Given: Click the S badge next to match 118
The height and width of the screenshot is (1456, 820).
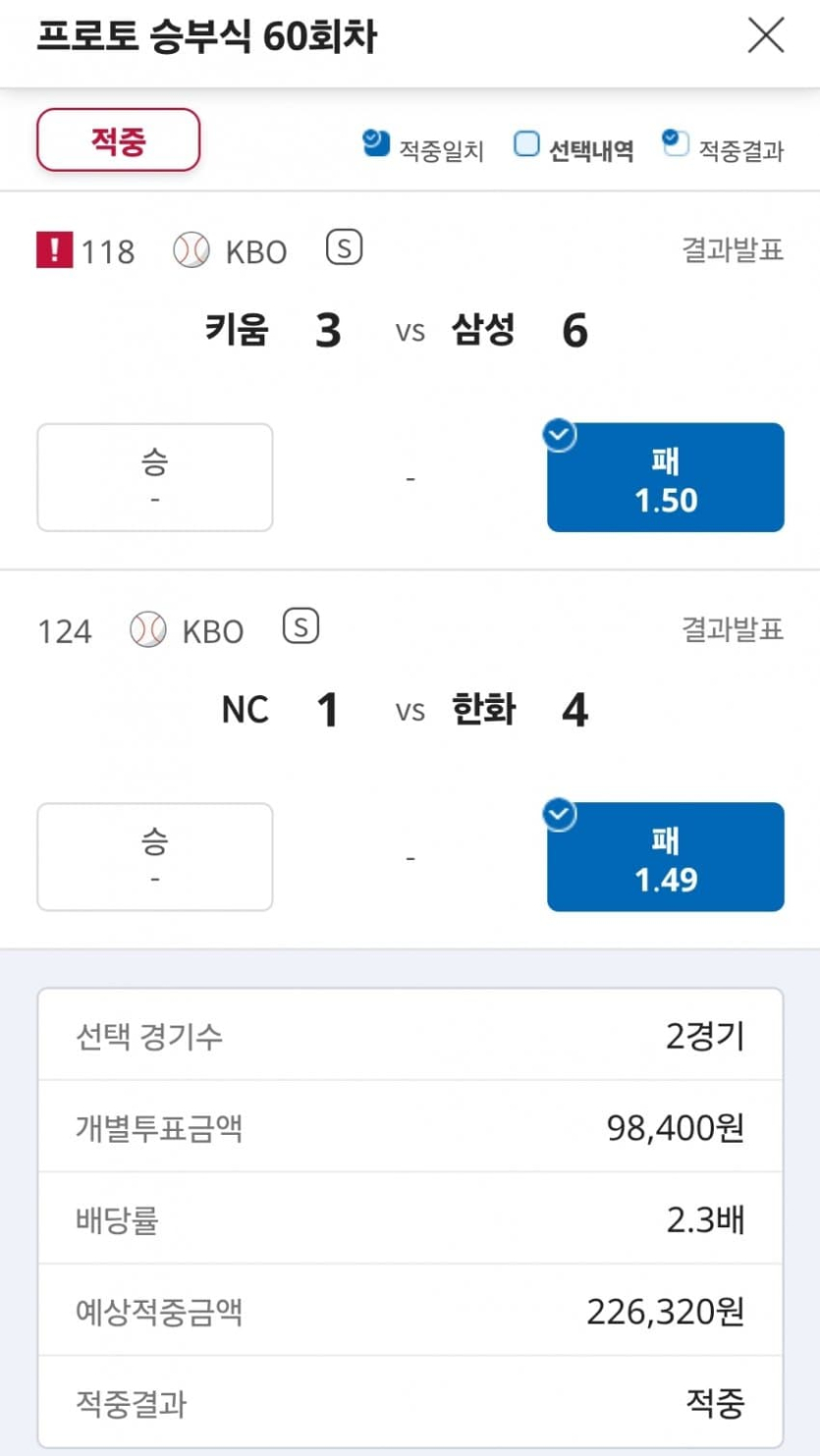Looking at the screenshot, I should pos(343,250).
